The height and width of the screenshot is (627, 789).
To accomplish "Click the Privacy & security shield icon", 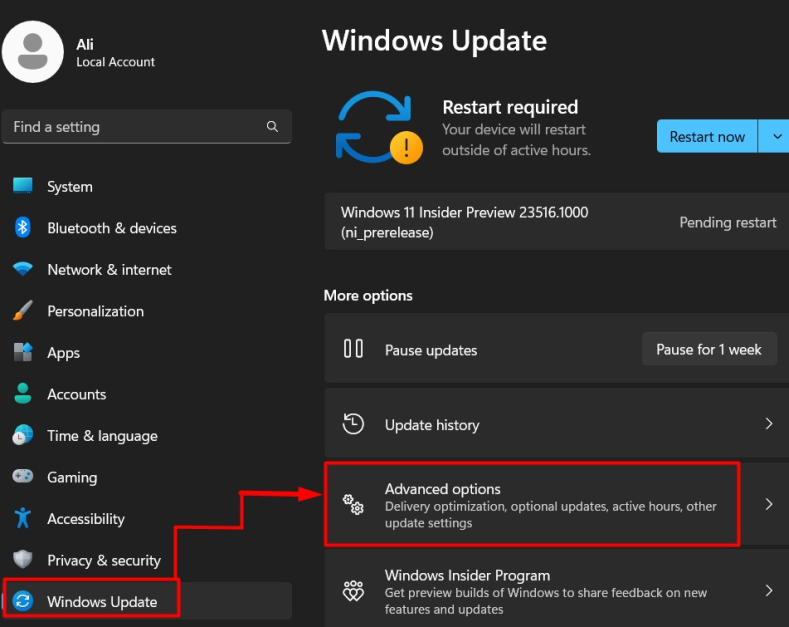I will point(23,559).
